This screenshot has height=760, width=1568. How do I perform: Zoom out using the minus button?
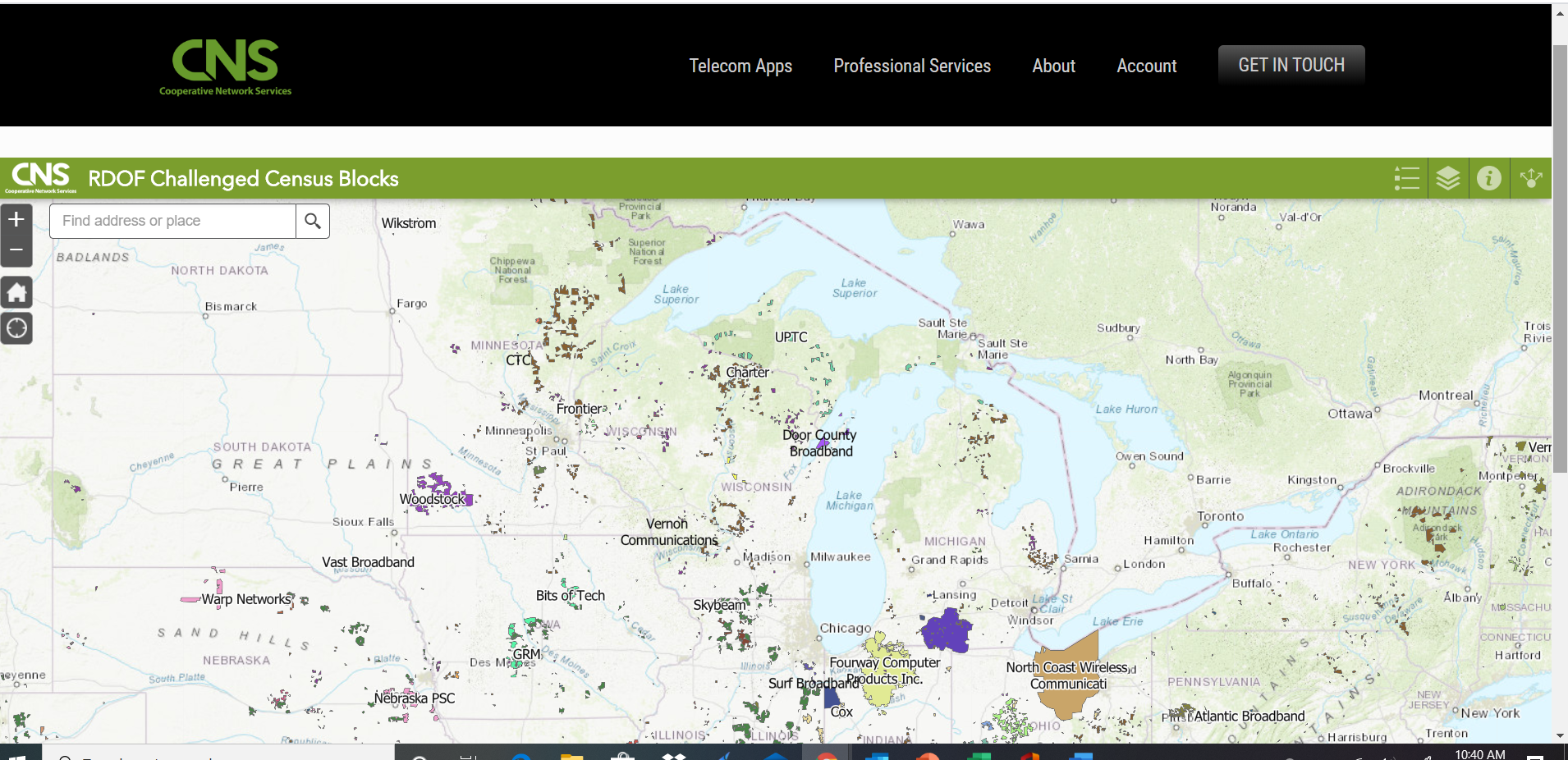point(16,249)
